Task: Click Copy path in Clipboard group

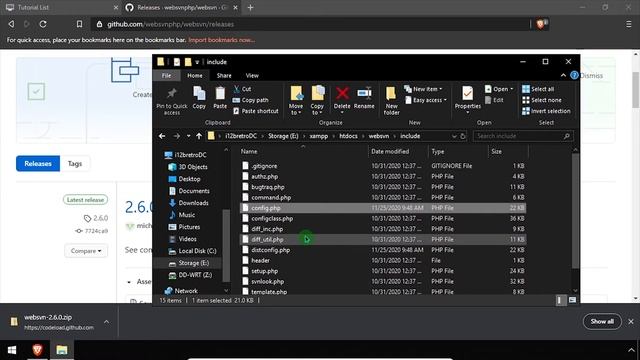Action: pos(251,100)
